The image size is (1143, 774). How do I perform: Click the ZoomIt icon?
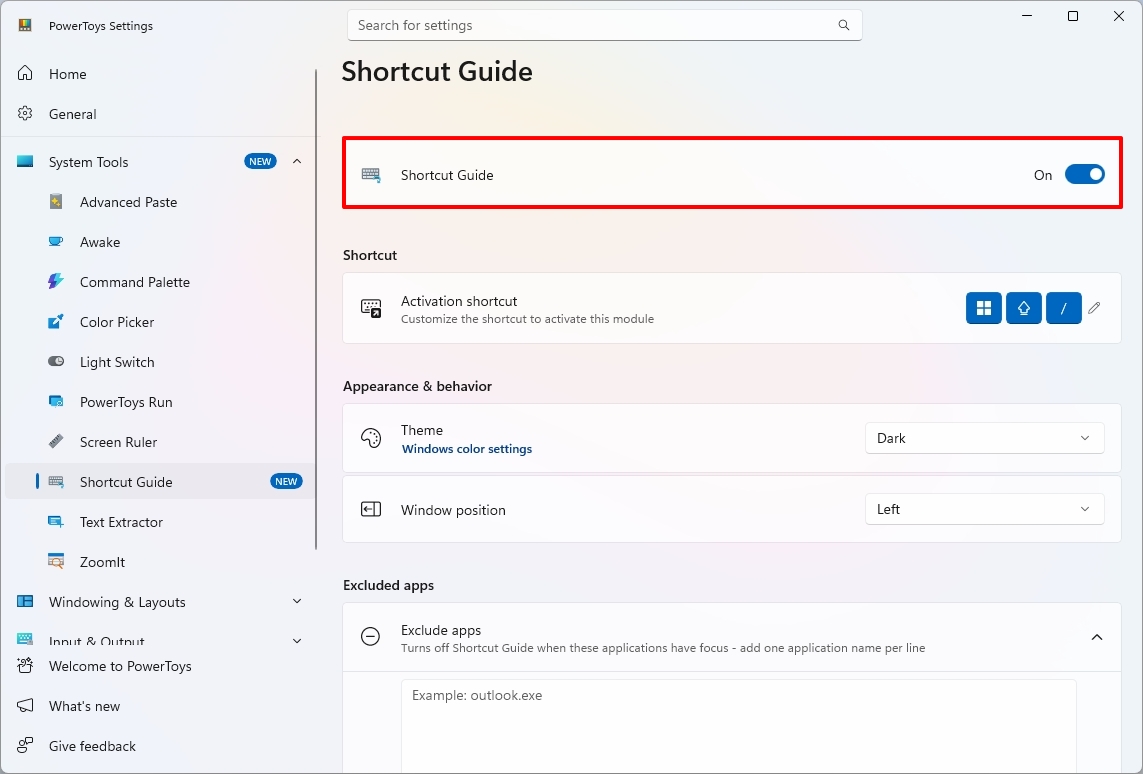(x=56, y=562)
